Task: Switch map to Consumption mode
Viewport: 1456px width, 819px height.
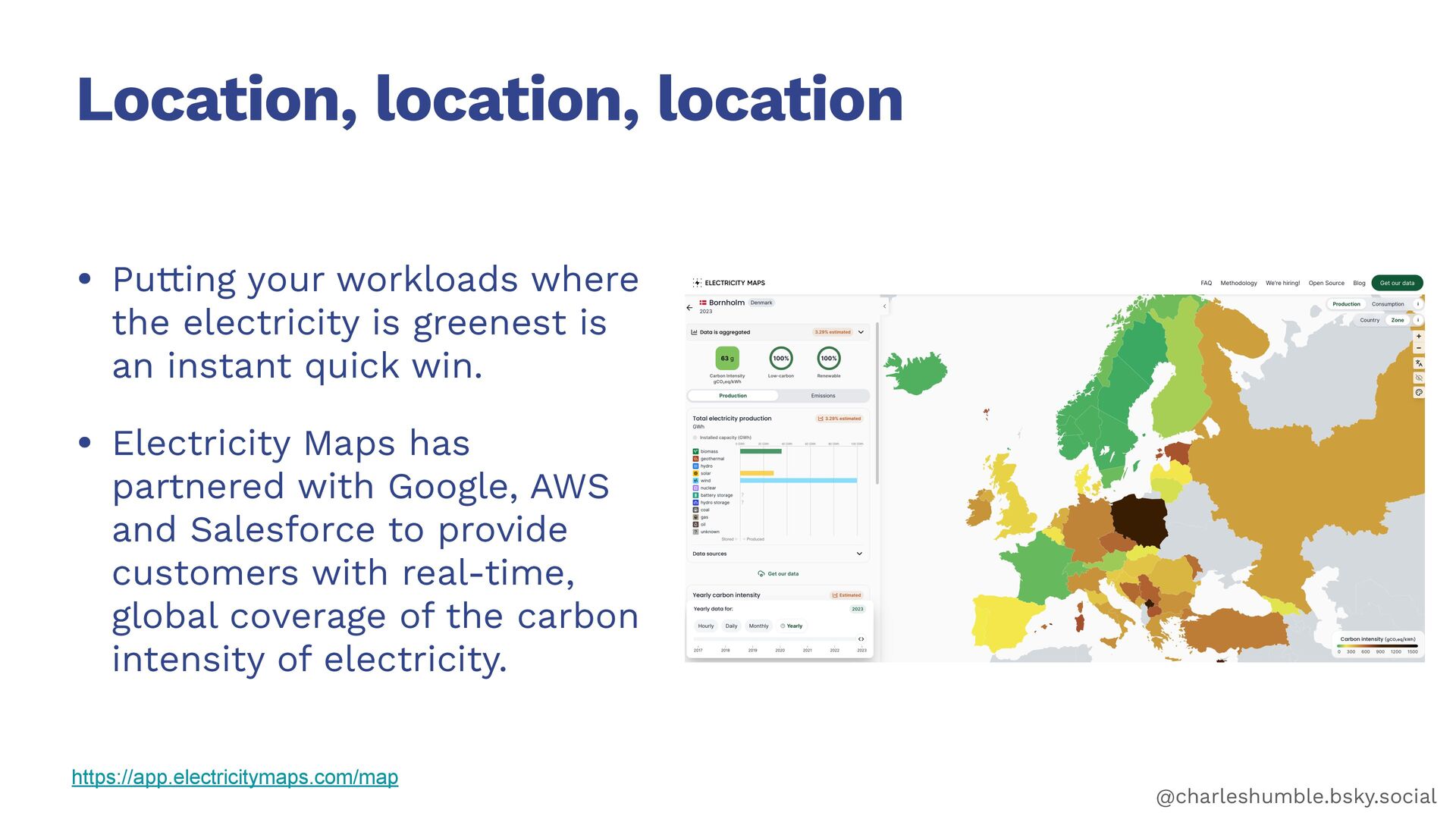Action: pyautogui.click(x=1387, y=304)
